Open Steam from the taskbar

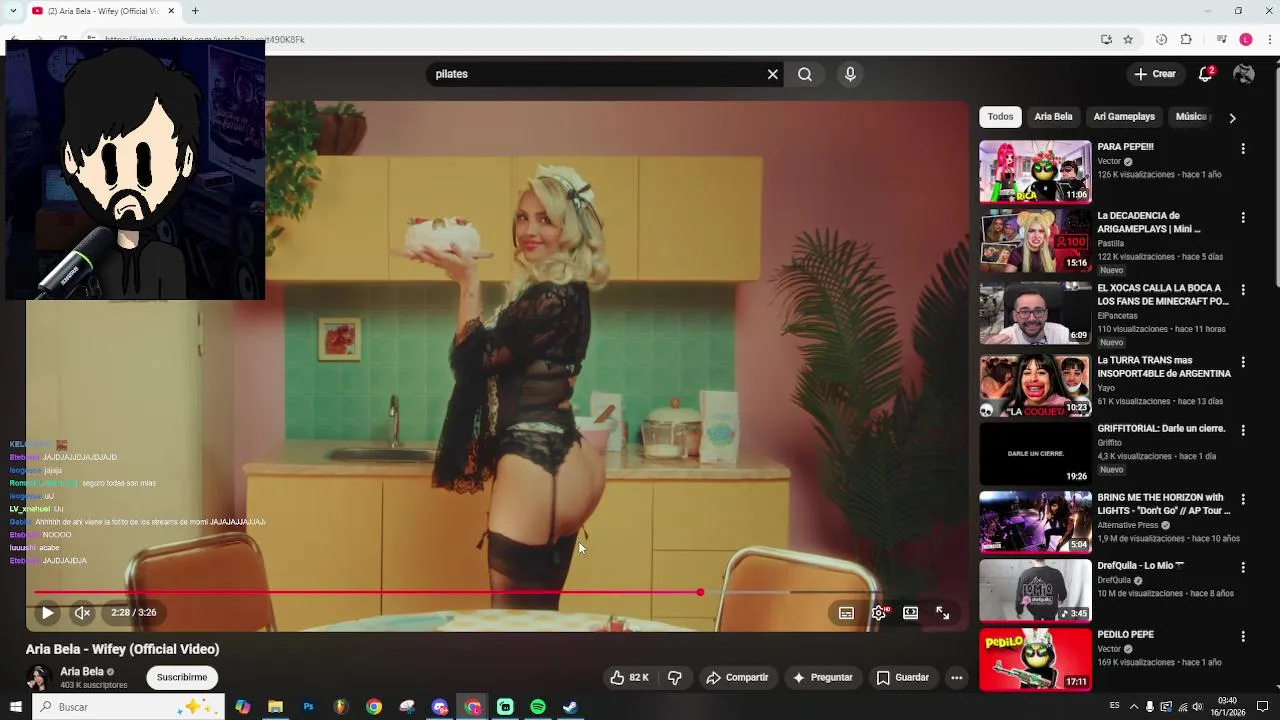click(x=570, y=707)
